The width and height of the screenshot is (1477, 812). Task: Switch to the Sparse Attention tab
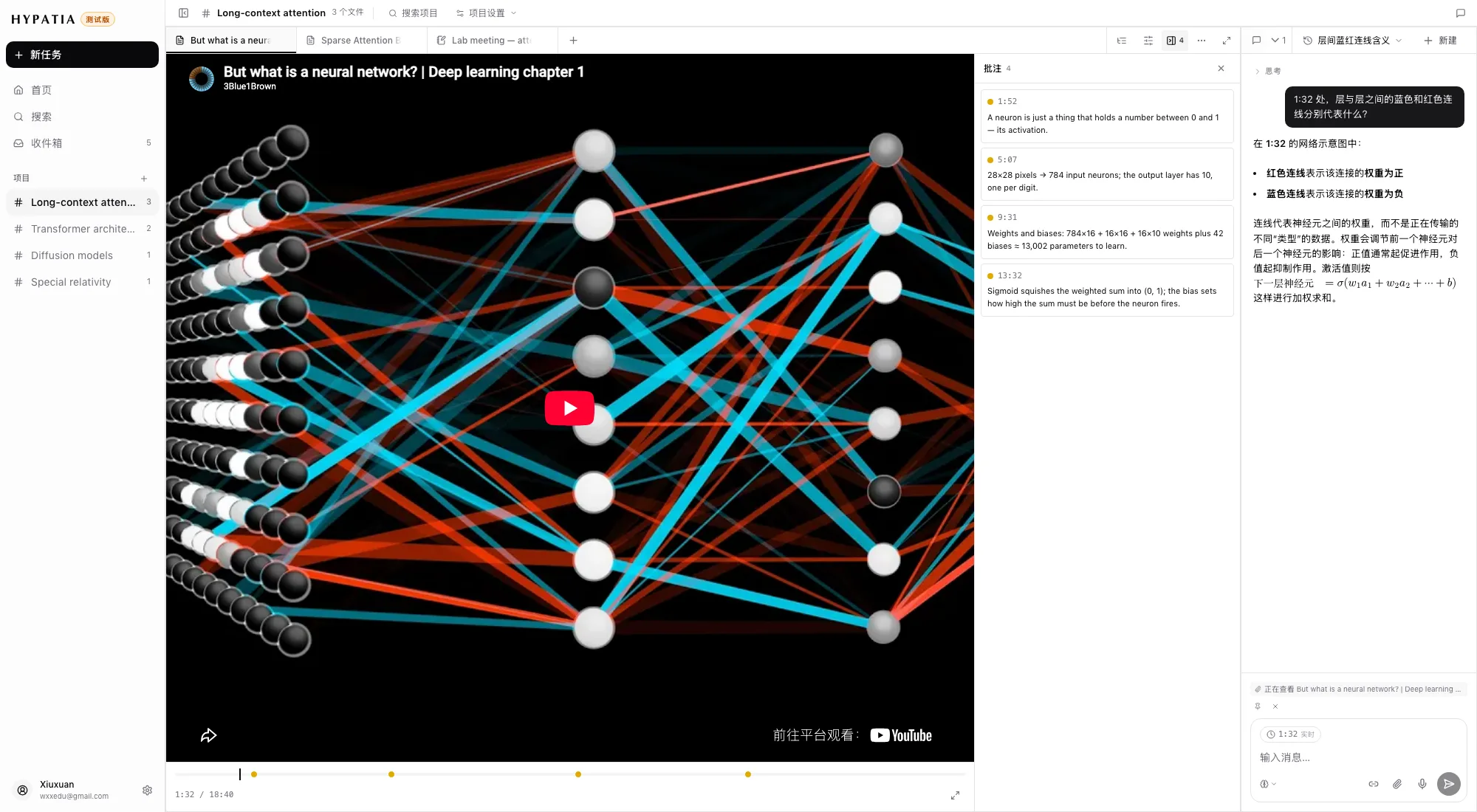click(x=361, y=41)
